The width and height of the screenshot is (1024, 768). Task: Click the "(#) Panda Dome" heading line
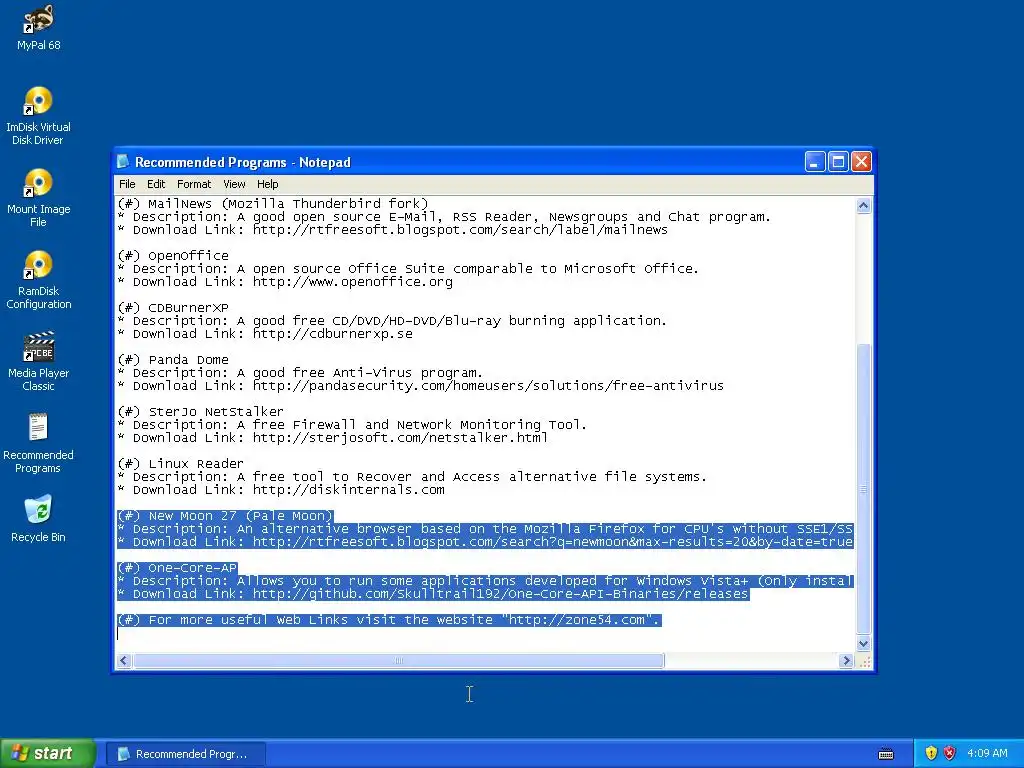pos(173,360)
